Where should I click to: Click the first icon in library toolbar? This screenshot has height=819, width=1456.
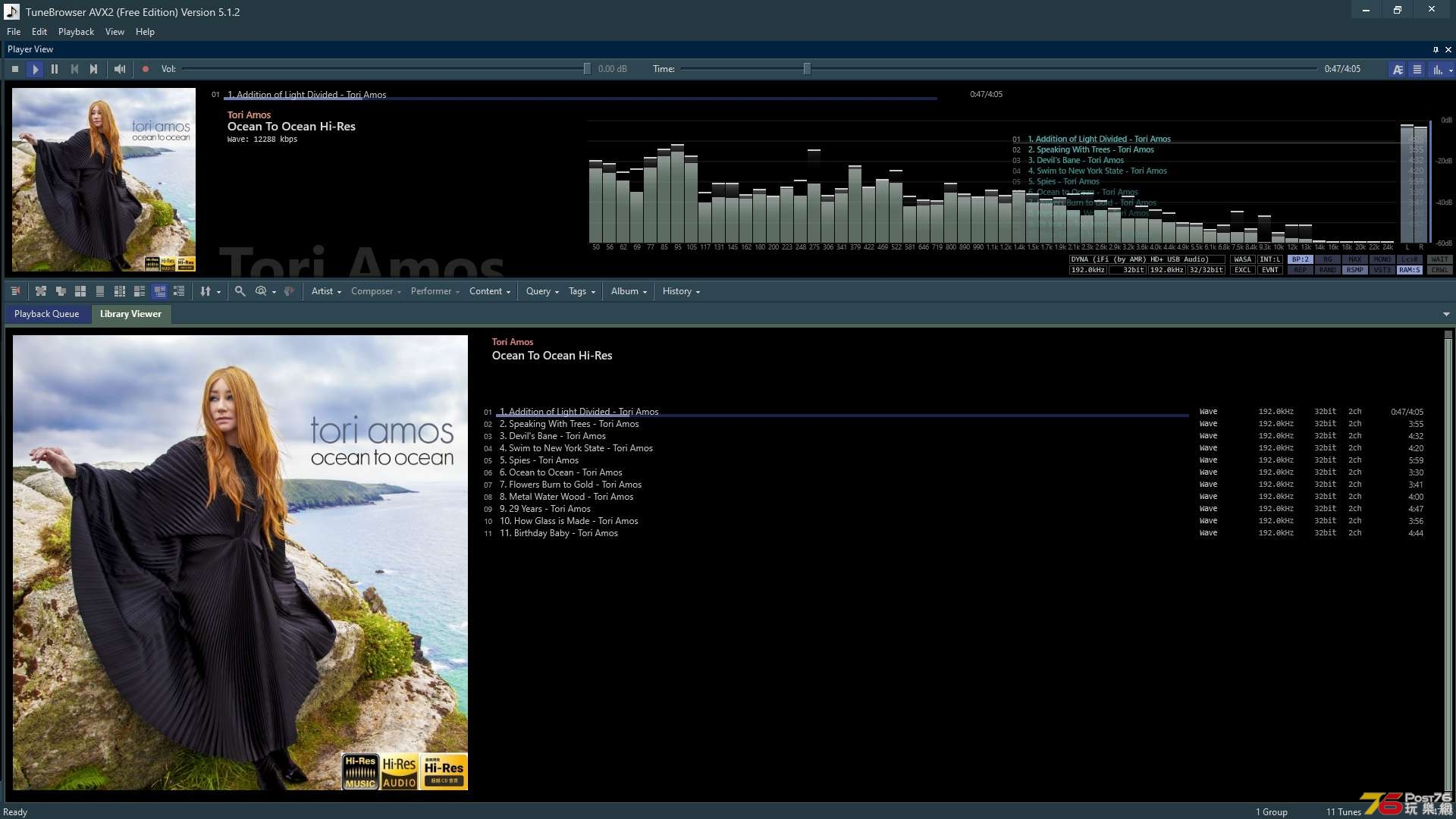click(x=16, y=291)
